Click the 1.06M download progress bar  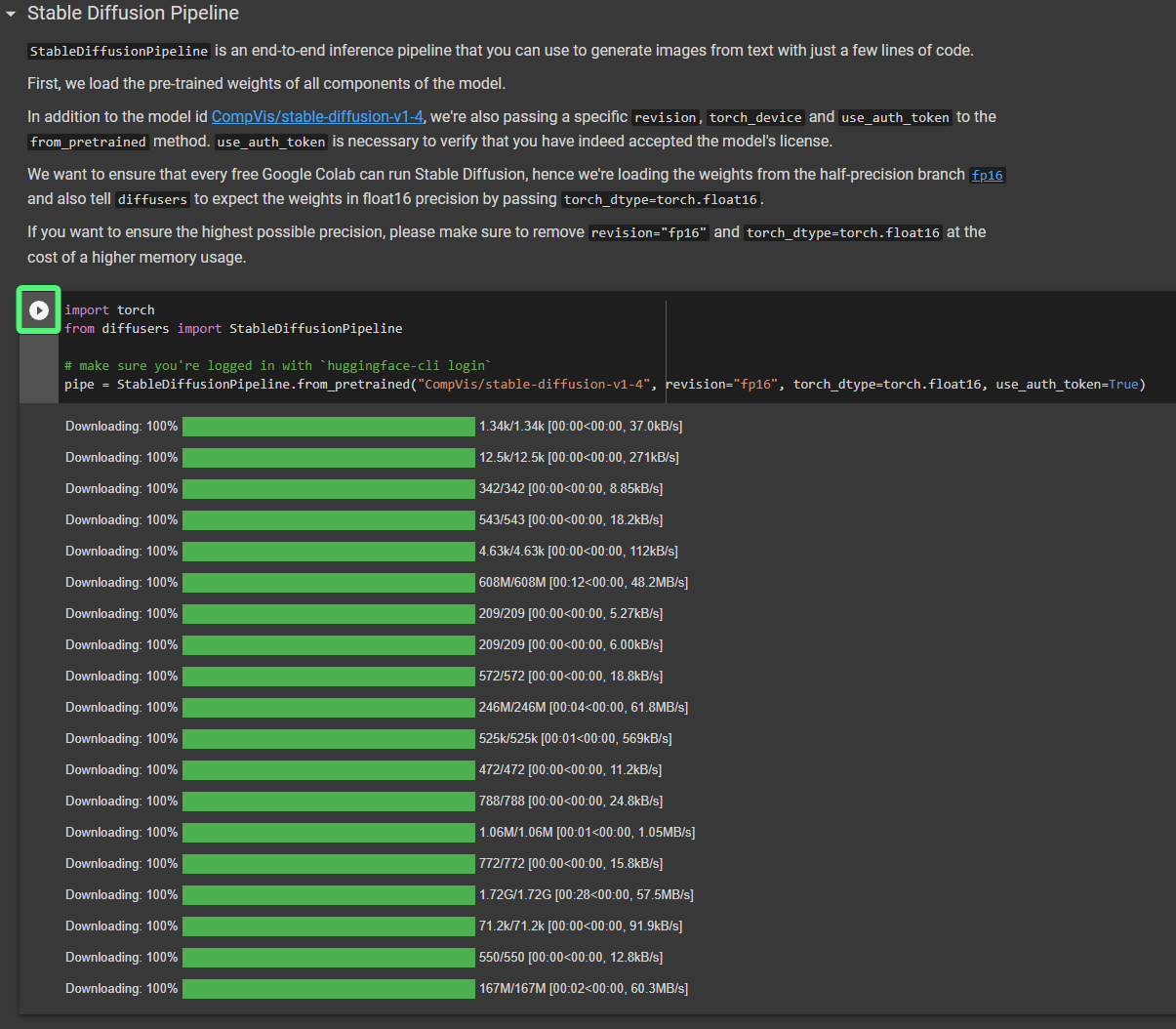pyautogui.click(x=328, y=833)
